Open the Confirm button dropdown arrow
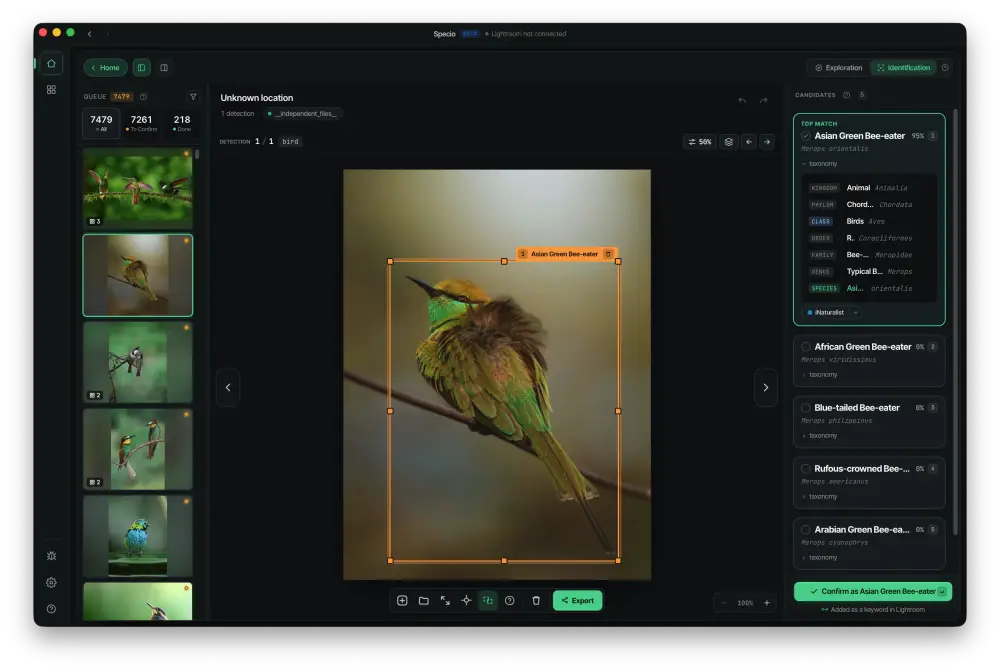Screen dimensions: 1000x671 tap(943, 592)
